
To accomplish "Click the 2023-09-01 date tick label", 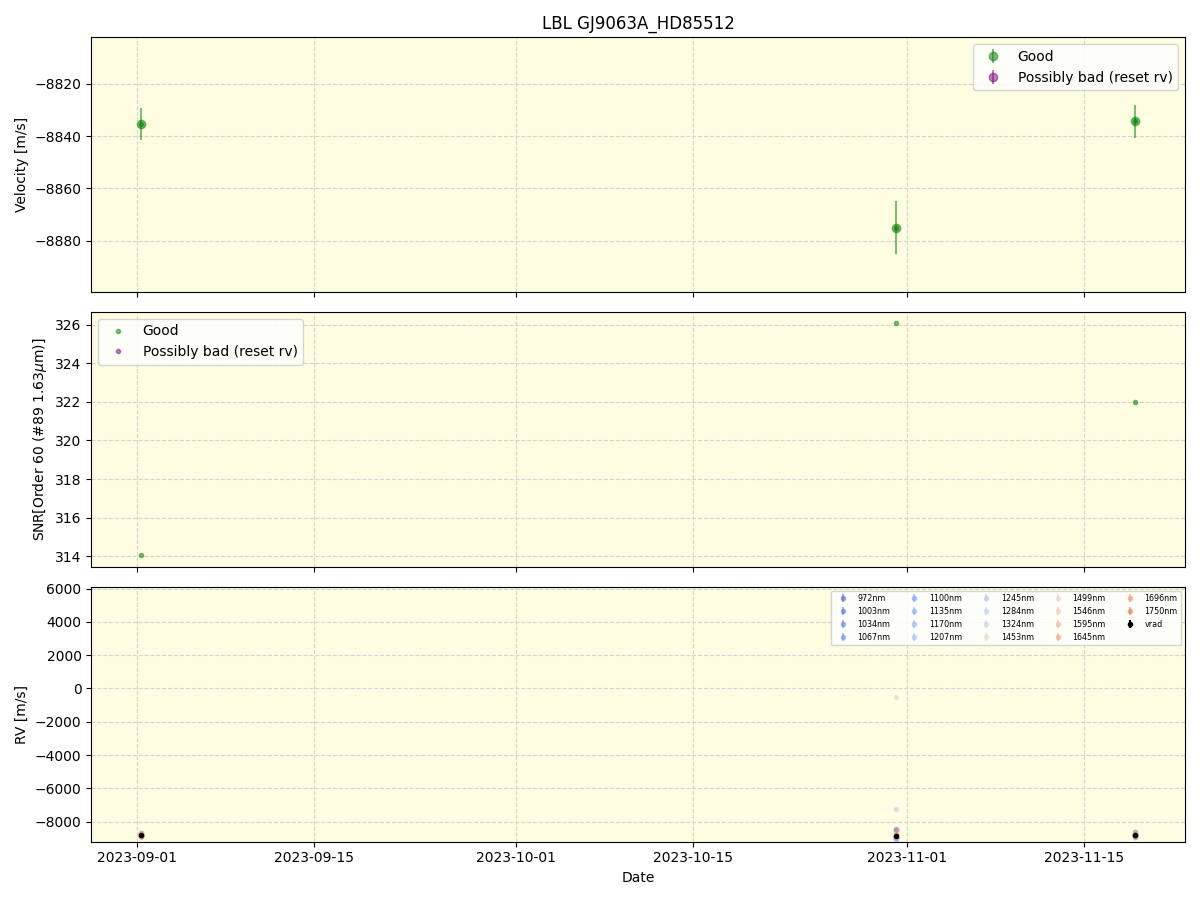I will pos(137,857).
